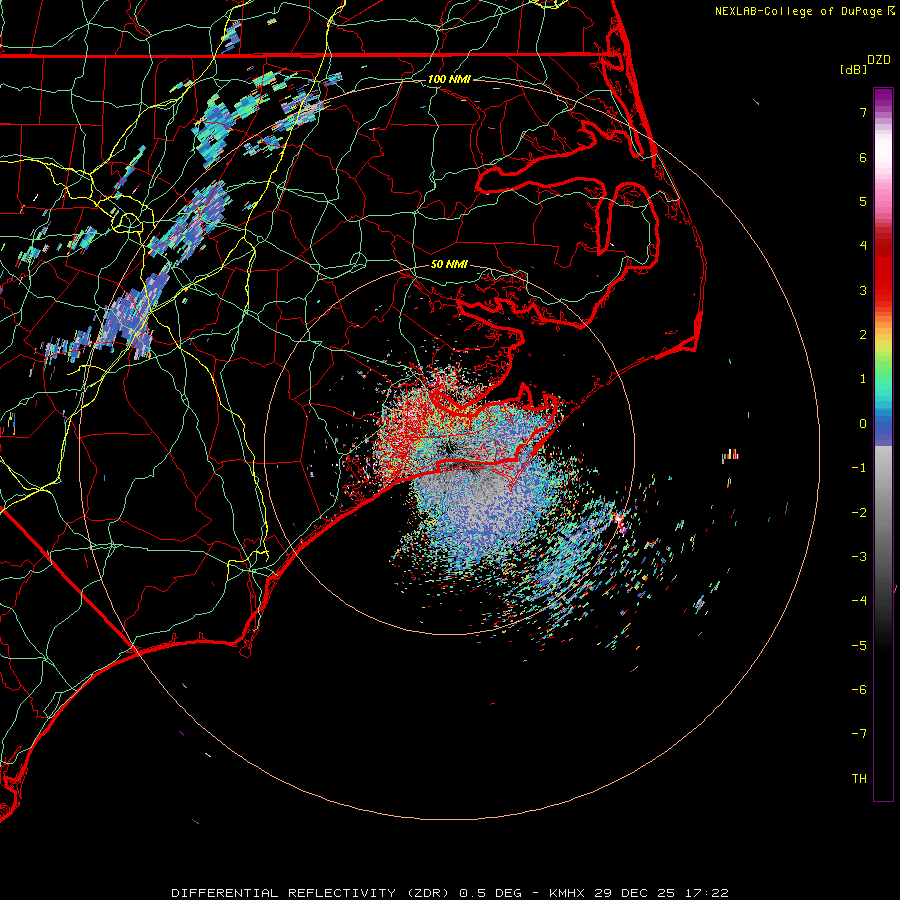The image size is (900, 900).
Task: Click the 4 dB value on the color scale
Action: [863, 246]
